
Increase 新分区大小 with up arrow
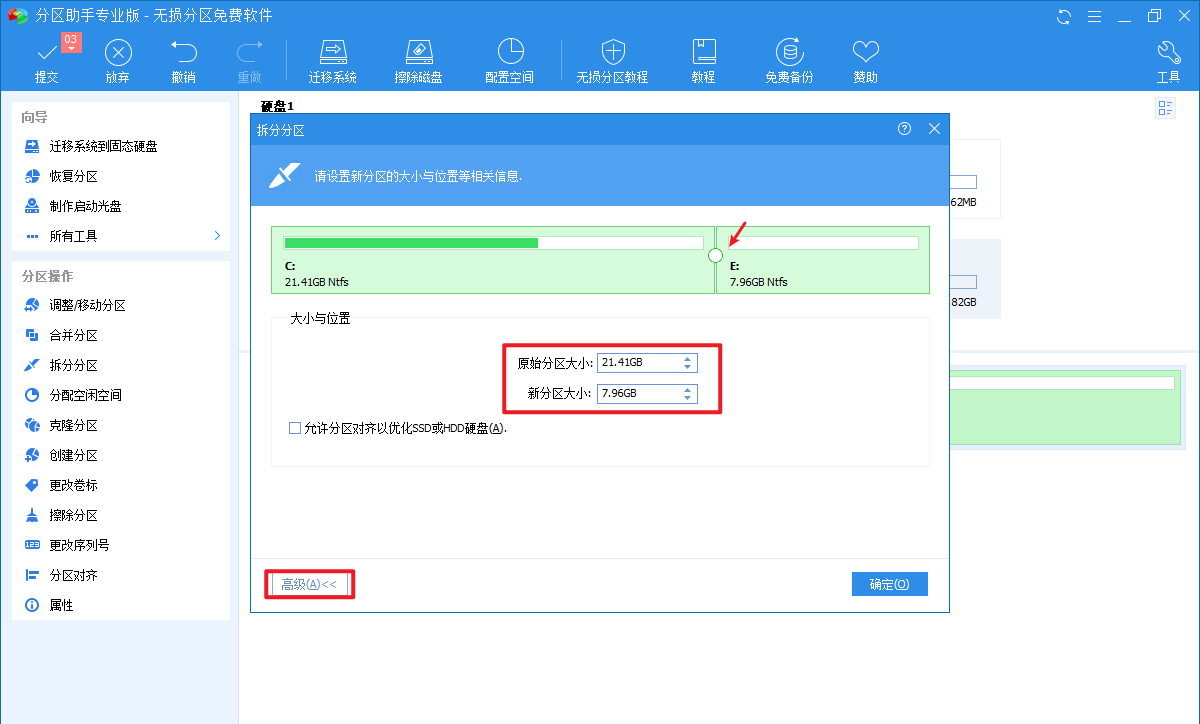(688, 389)
